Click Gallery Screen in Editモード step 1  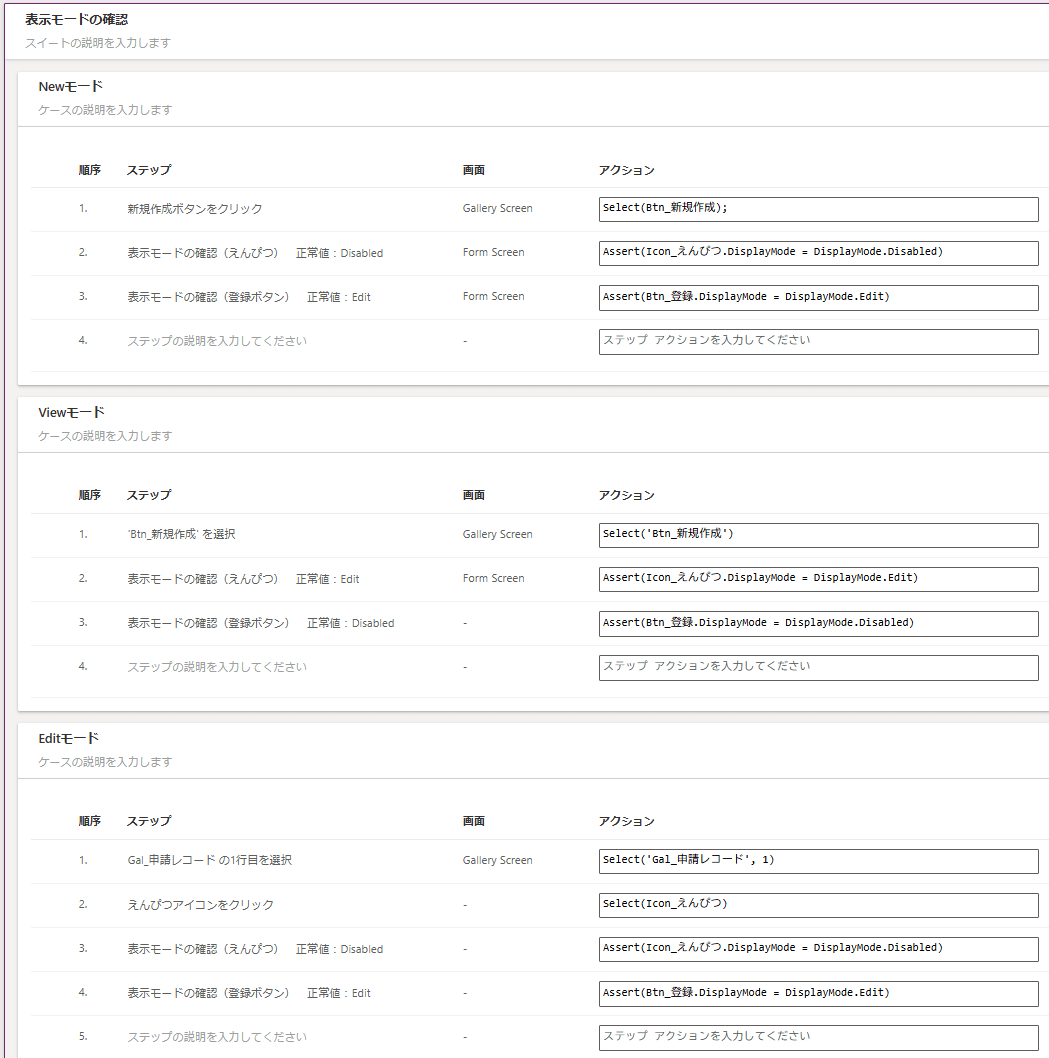pyautogui.click(x=497, y=860)
